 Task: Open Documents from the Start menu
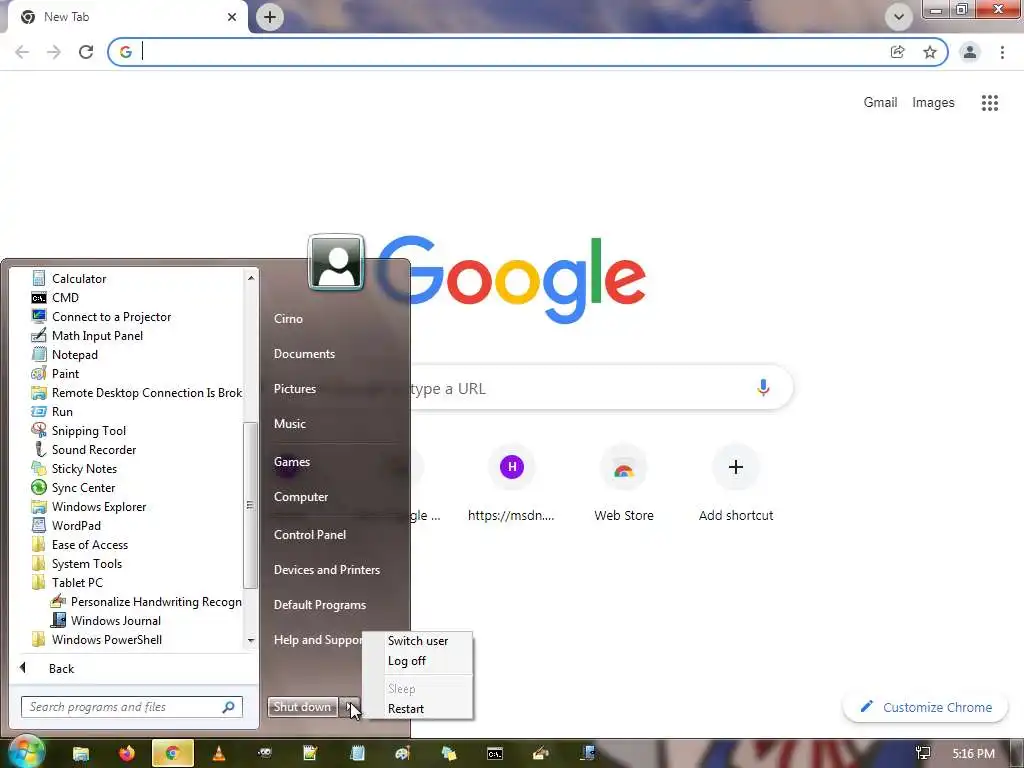(x=304, y=354)
